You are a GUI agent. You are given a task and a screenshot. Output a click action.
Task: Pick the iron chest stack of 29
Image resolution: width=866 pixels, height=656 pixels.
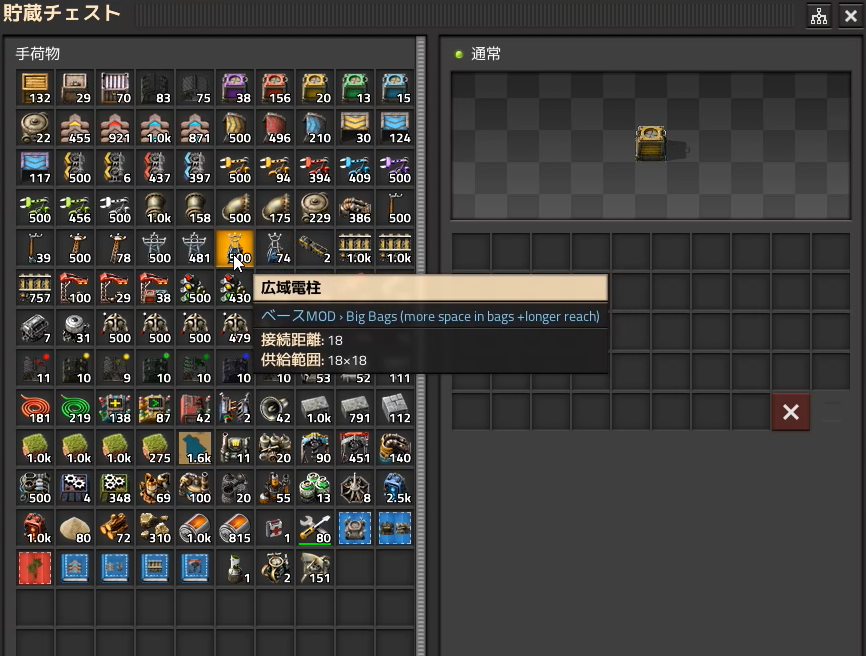pos(75,88)
